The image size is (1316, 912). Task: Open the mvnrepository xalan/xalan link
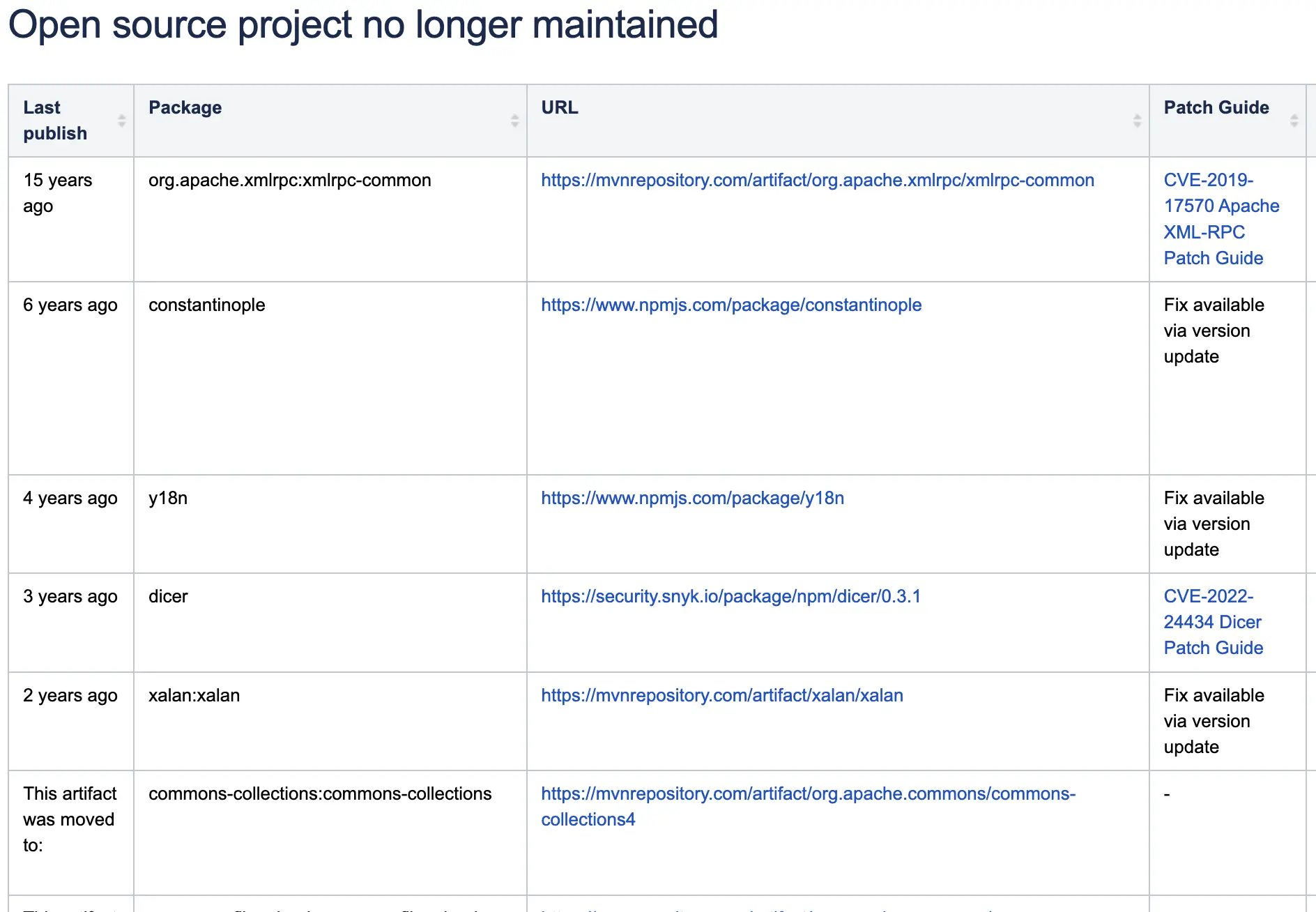point(722,695)
